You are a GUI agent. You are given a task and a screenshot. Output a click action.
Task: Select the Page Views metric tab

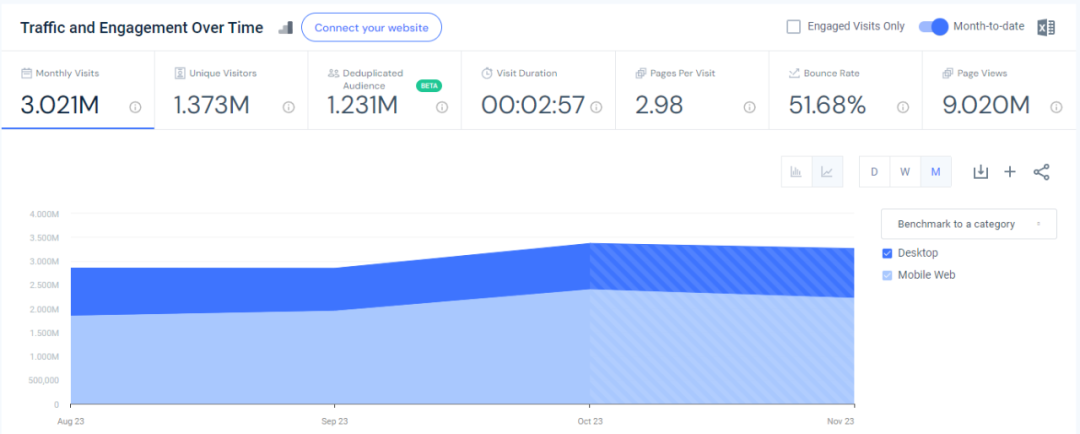(x=1001, y=91)
